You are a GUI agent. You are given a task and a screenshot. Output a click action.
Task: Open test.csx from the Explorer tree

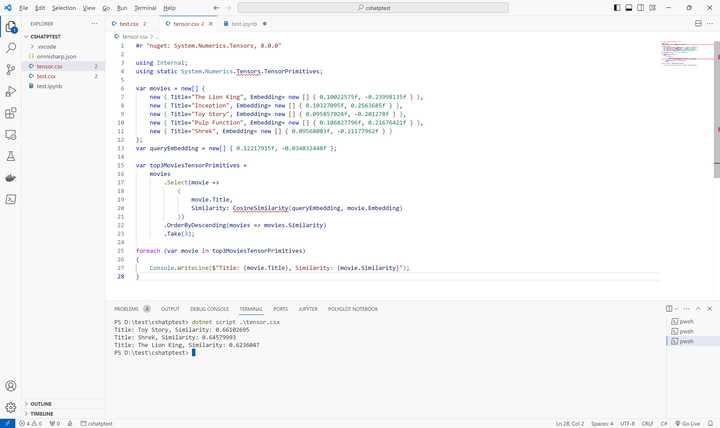[62, 76]
